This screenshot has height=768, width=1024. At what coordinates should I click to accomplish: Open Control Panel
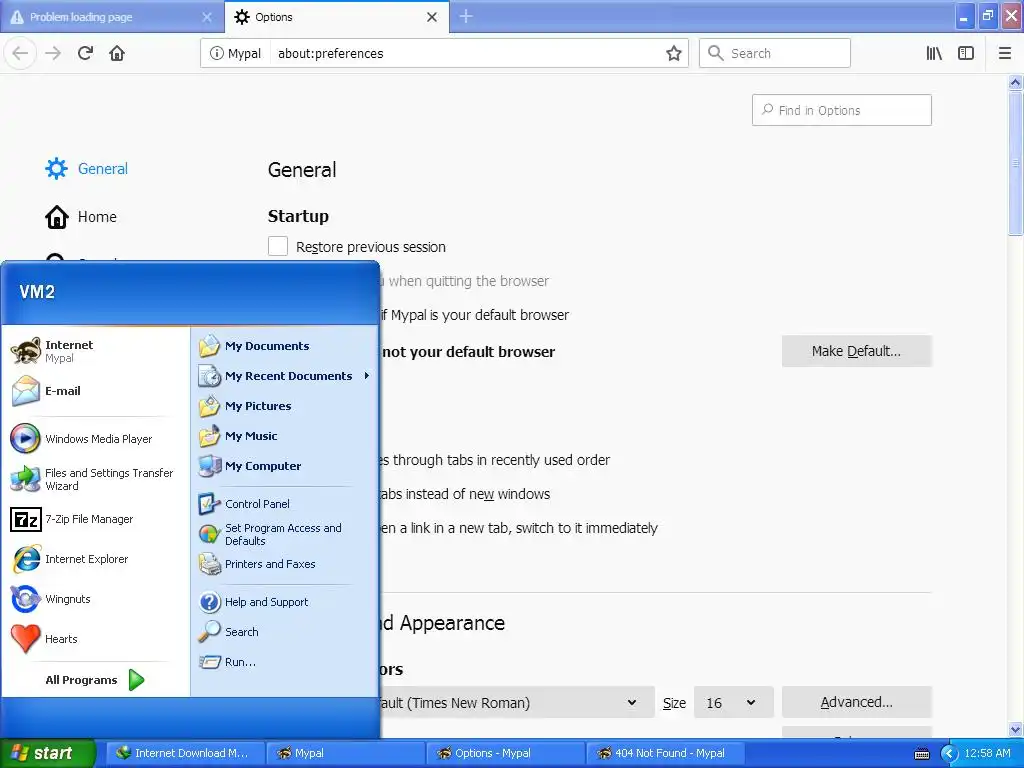pos(285,504)
